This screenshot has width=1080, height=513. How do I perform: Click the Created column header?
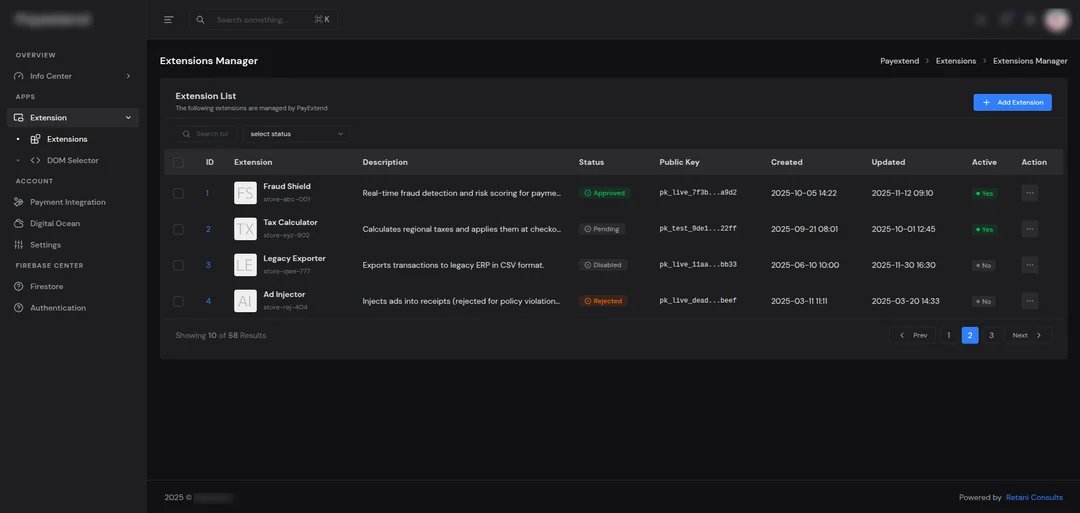coord(787,163)
